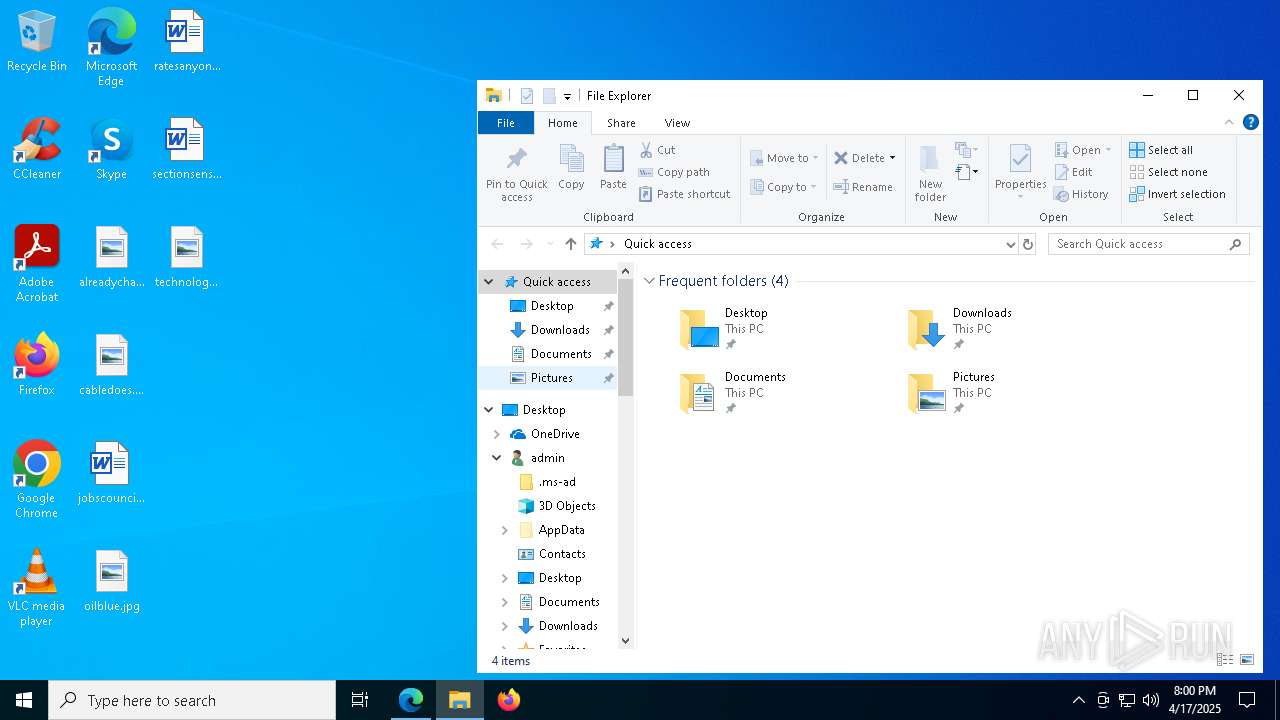Image resolution: width=1280 pixels, height=720 pixels.
Task: Click the History command
Action: coord(1081,194)
